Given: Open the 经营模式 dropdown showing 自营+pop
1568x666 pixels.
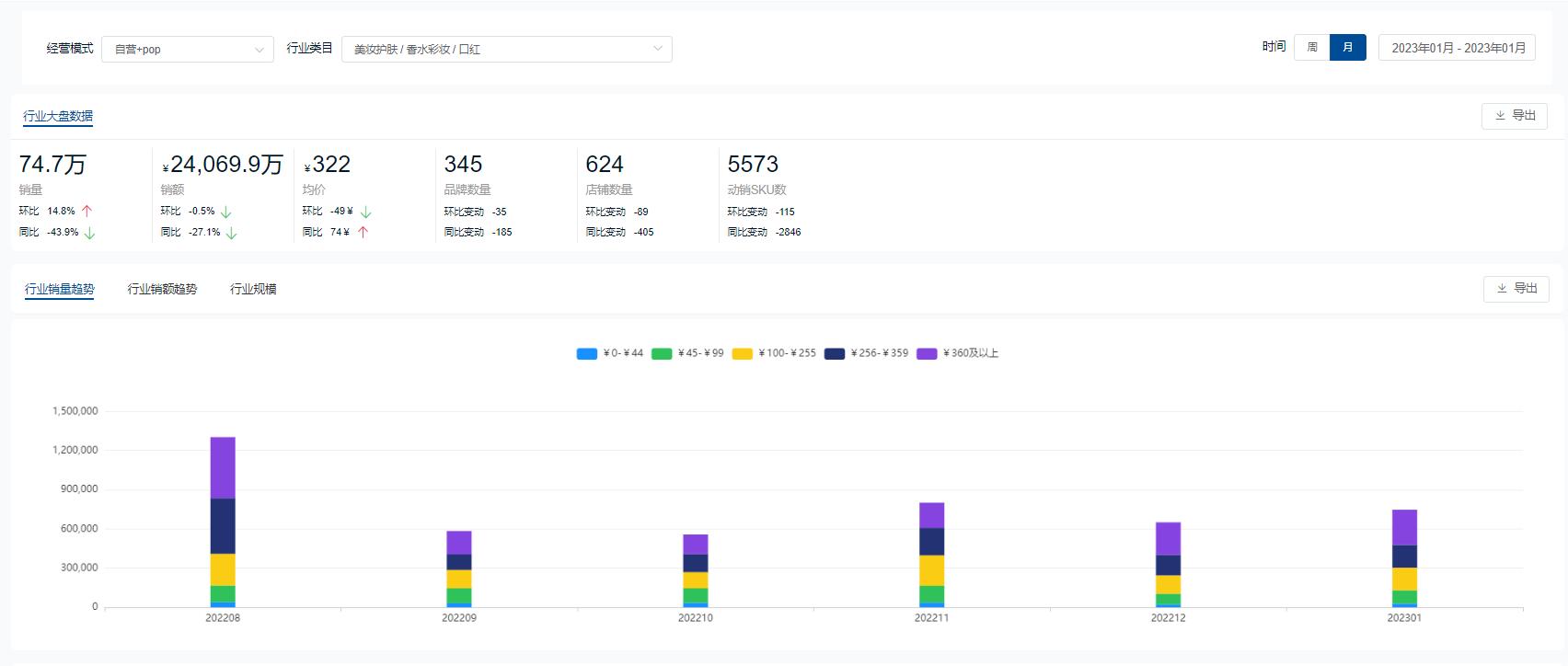Looking at the screenshot, I should [188, 49].
